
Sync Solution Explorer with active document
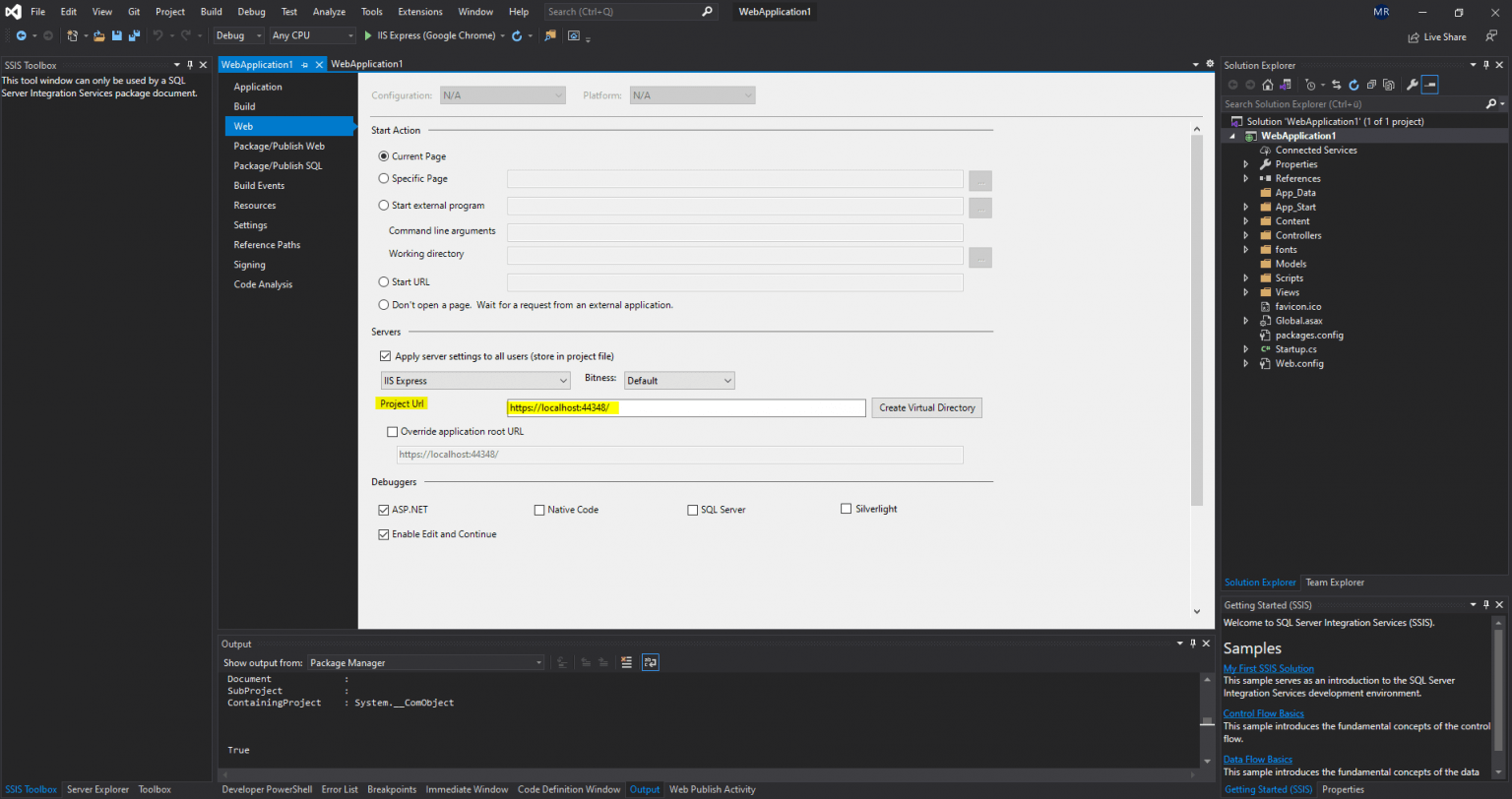1337,85
